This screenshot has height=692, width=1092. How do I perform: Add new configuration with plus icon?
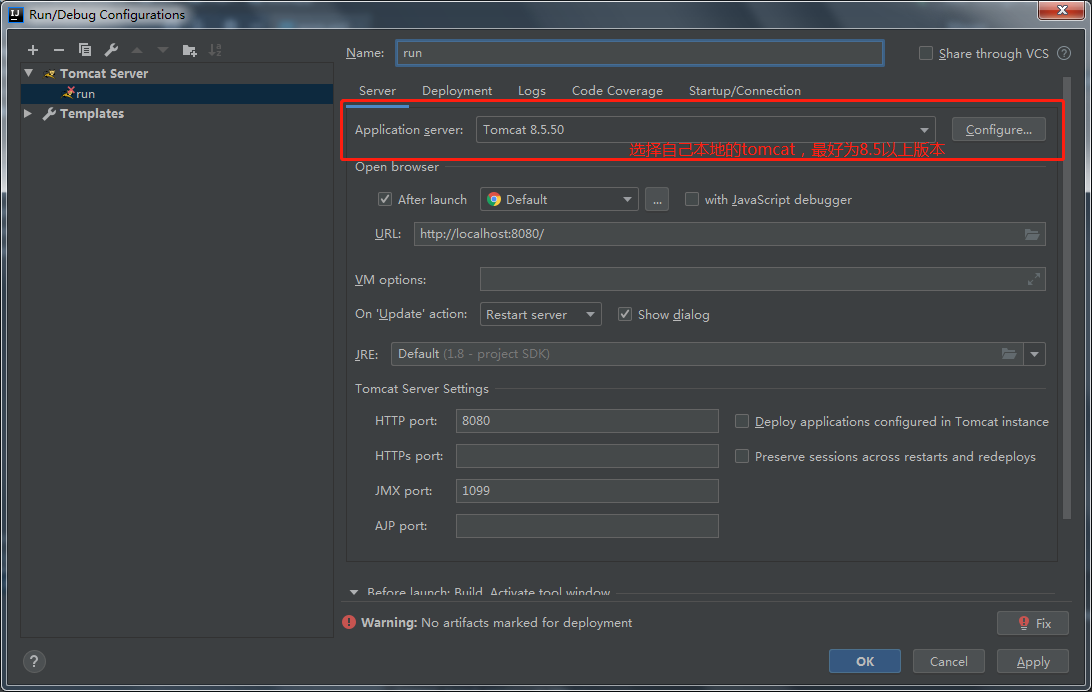[x=33, y=50]
